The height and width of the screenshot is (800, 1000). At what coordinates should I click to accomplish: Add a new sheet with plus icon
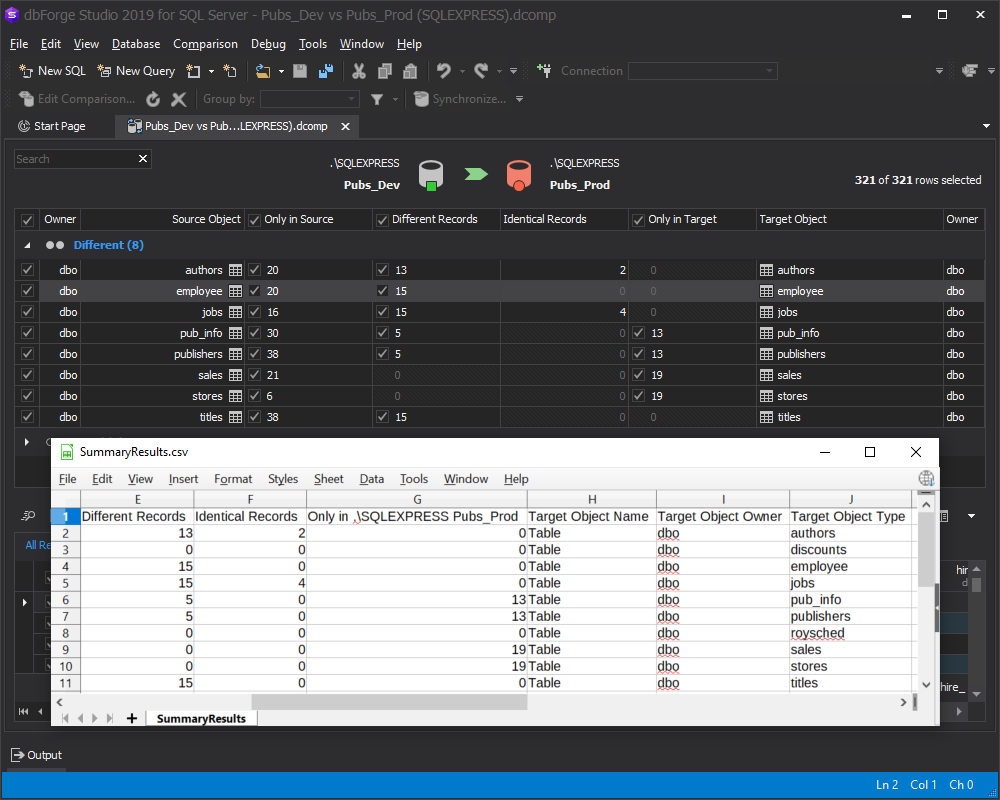(132, 718)
